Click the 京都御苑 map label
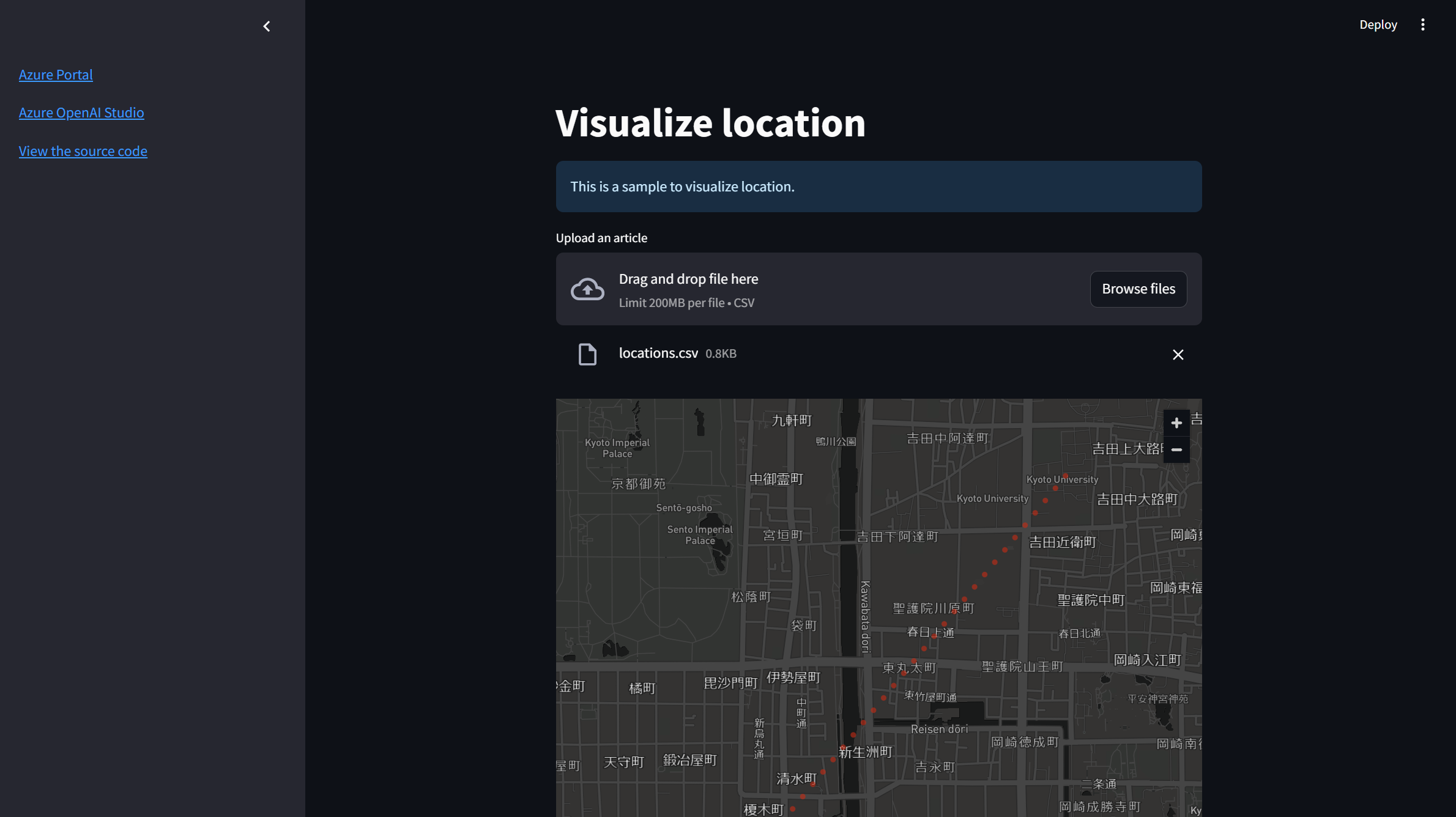The height and width of the screenshot is (817, 1456). 638,484
